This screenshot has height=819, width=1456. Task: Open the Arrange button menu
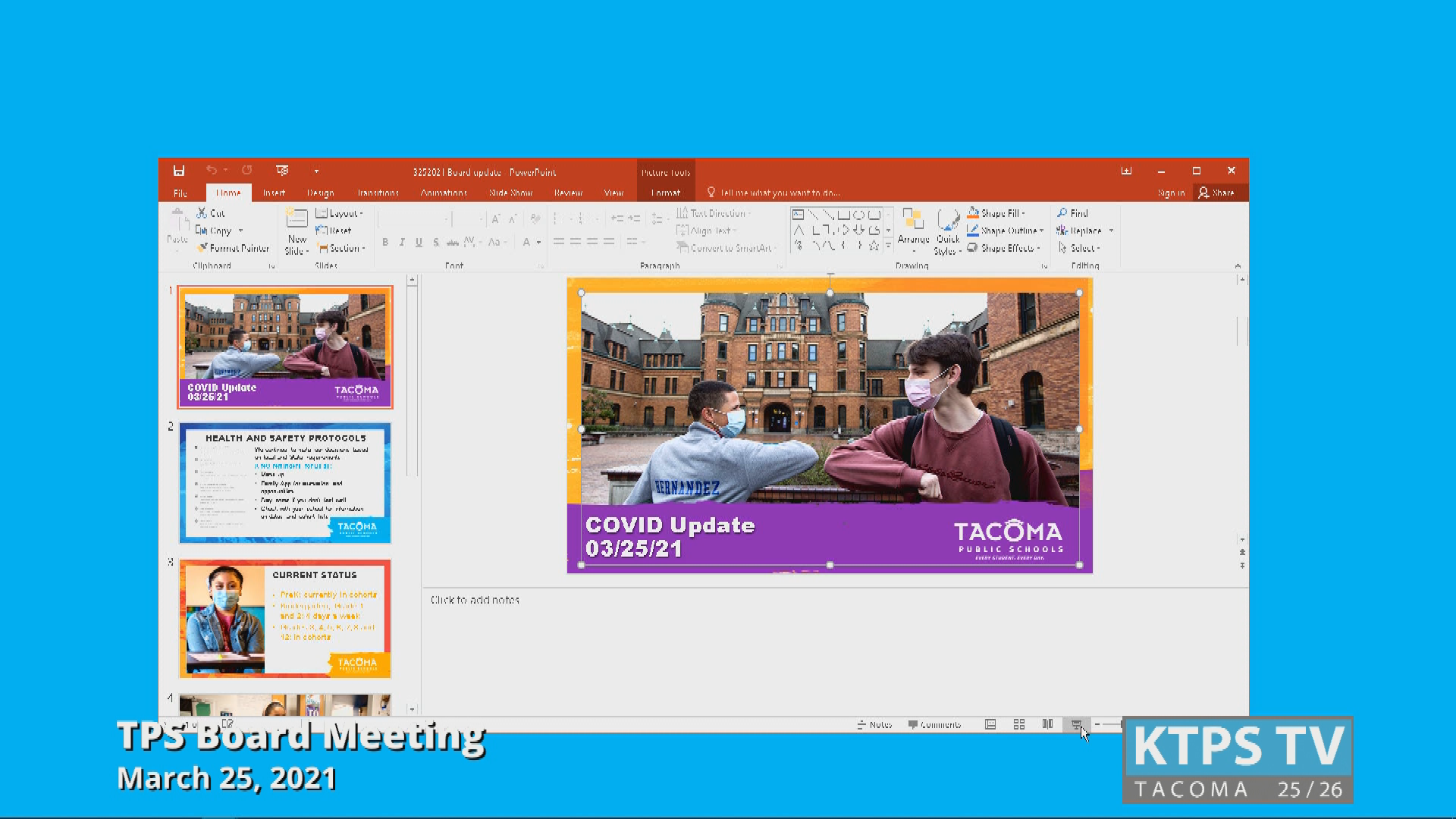pos(913,231)
